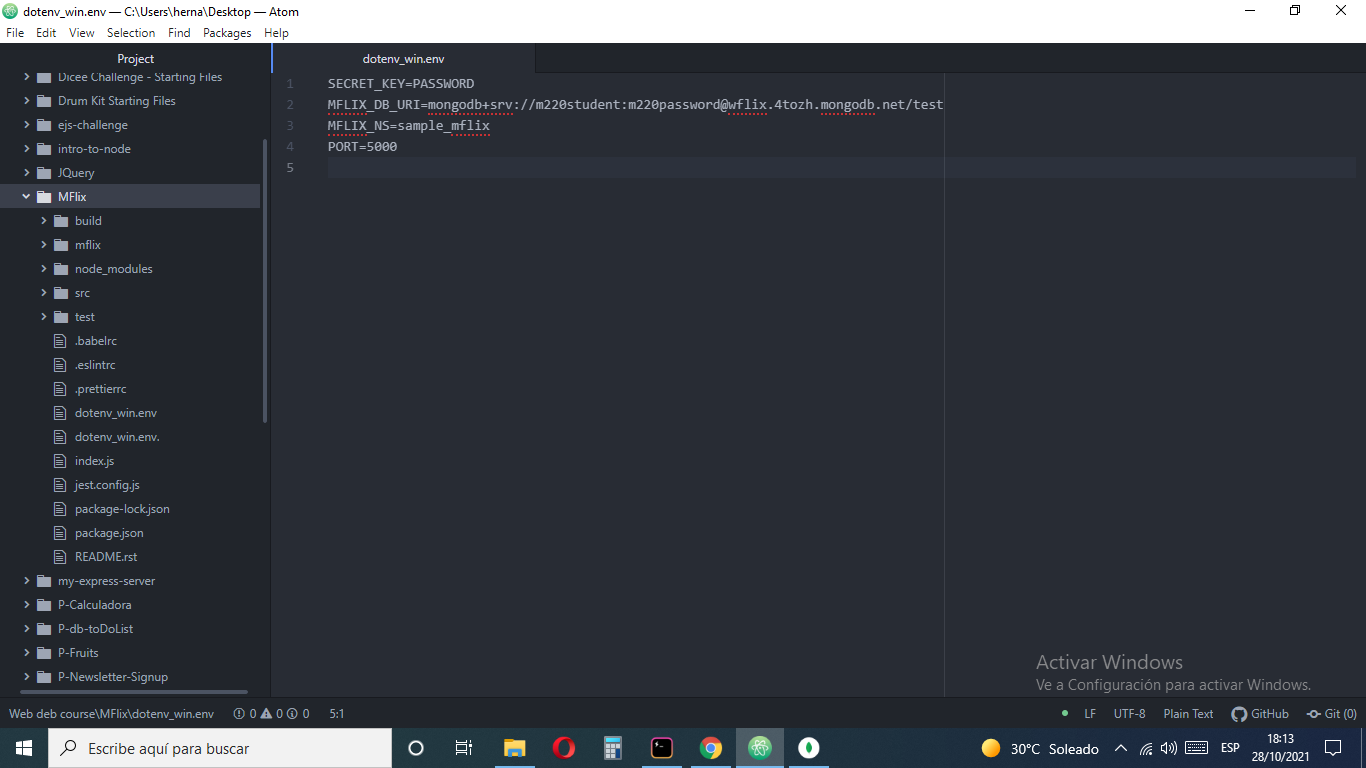Open the Git (0) status indicator
Viewport: 1366px width, 768px height.
point(1332,714)
